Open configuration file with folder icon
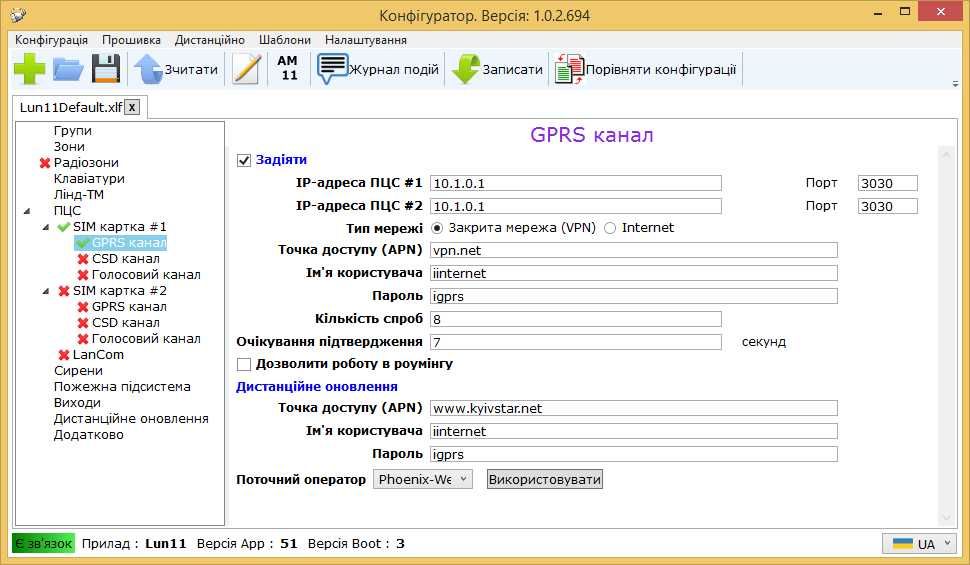Image resolution: width=970 pixels, height=565 pixels. pyautogui.click(x=68, y=69)
